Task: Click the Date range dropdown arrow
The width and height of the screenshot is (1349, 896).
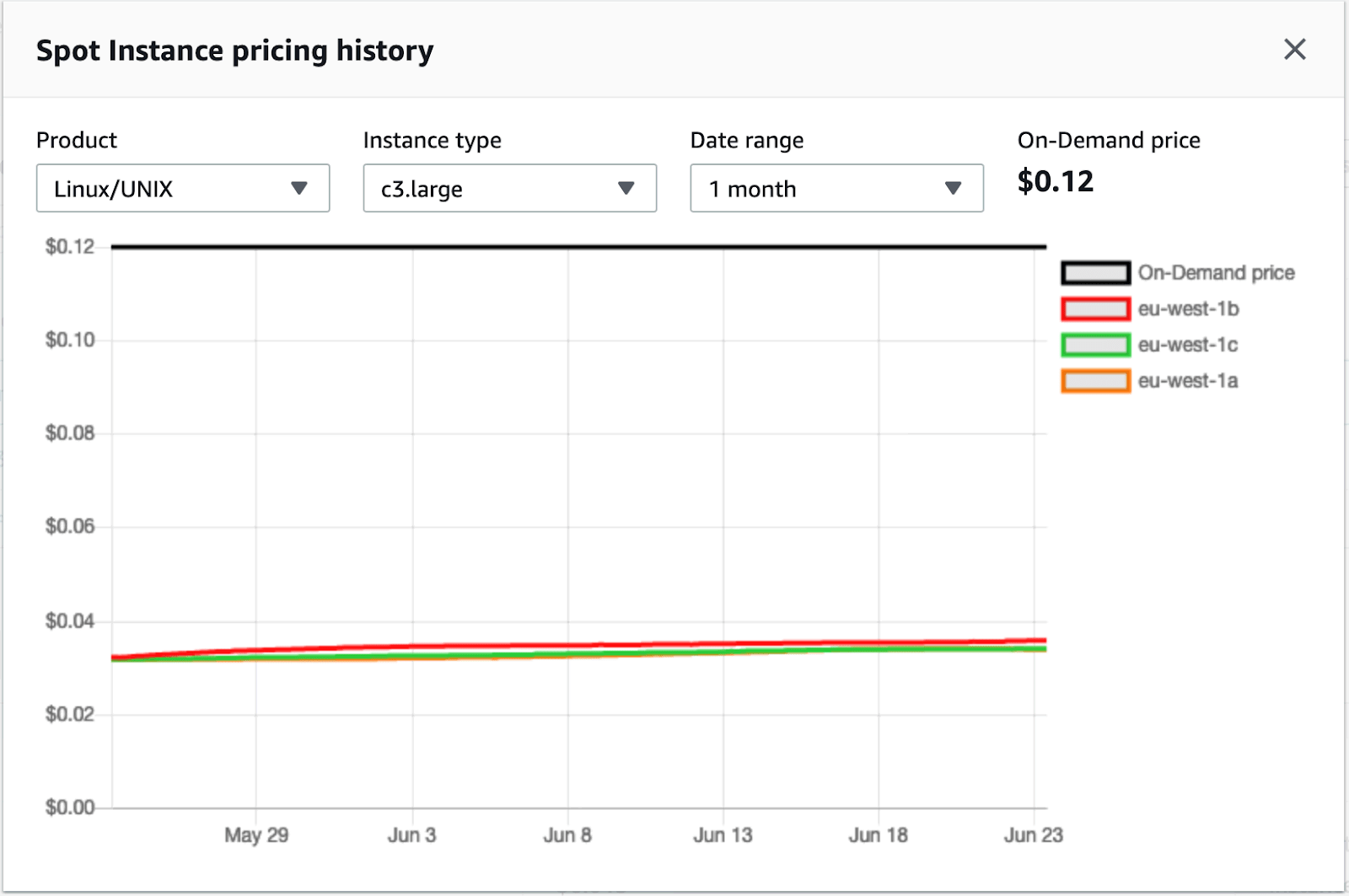Action: point(952,189)
